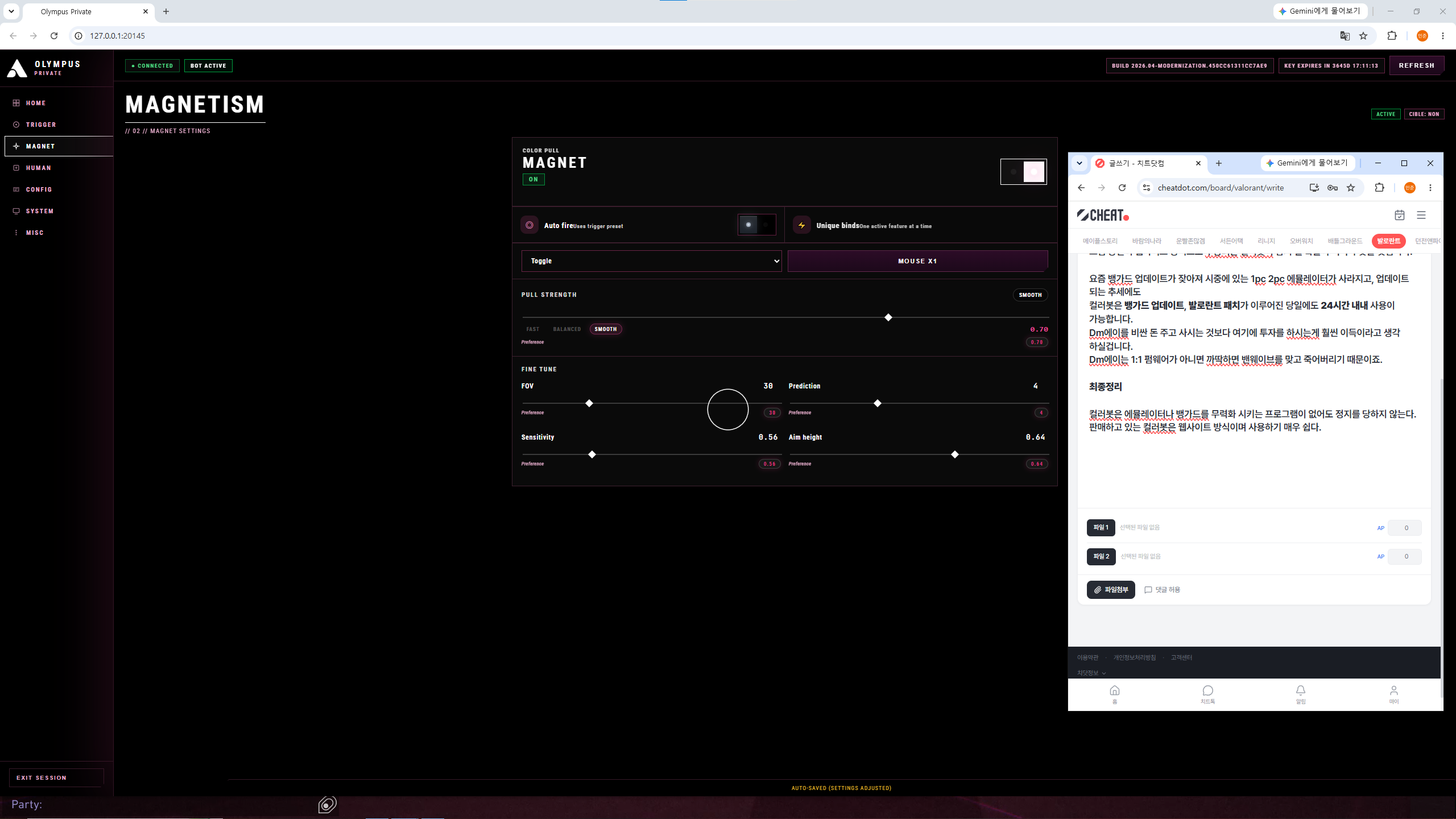Choose the BALANCED pull strength preset
The width and height of the screenshot is (1456, 819).
pos(567,329)
